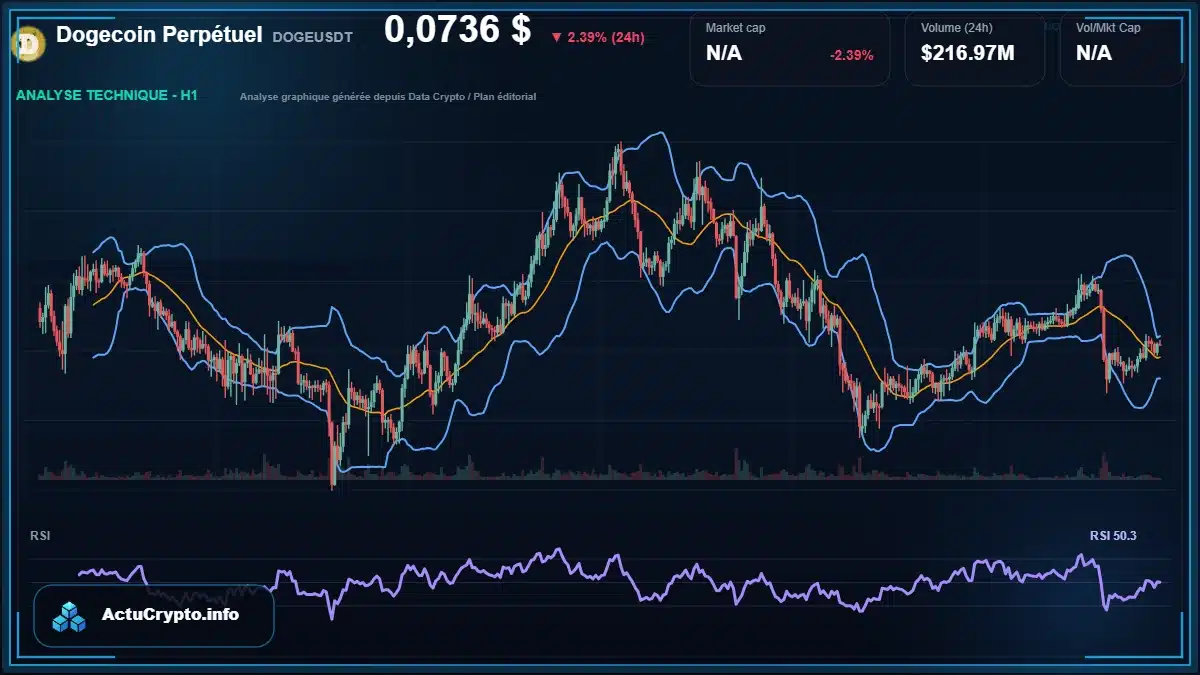Click the ActuCrypto blue cubes logo
Image resolution: width=1200 pixels, height=675 pixels.
70,616
